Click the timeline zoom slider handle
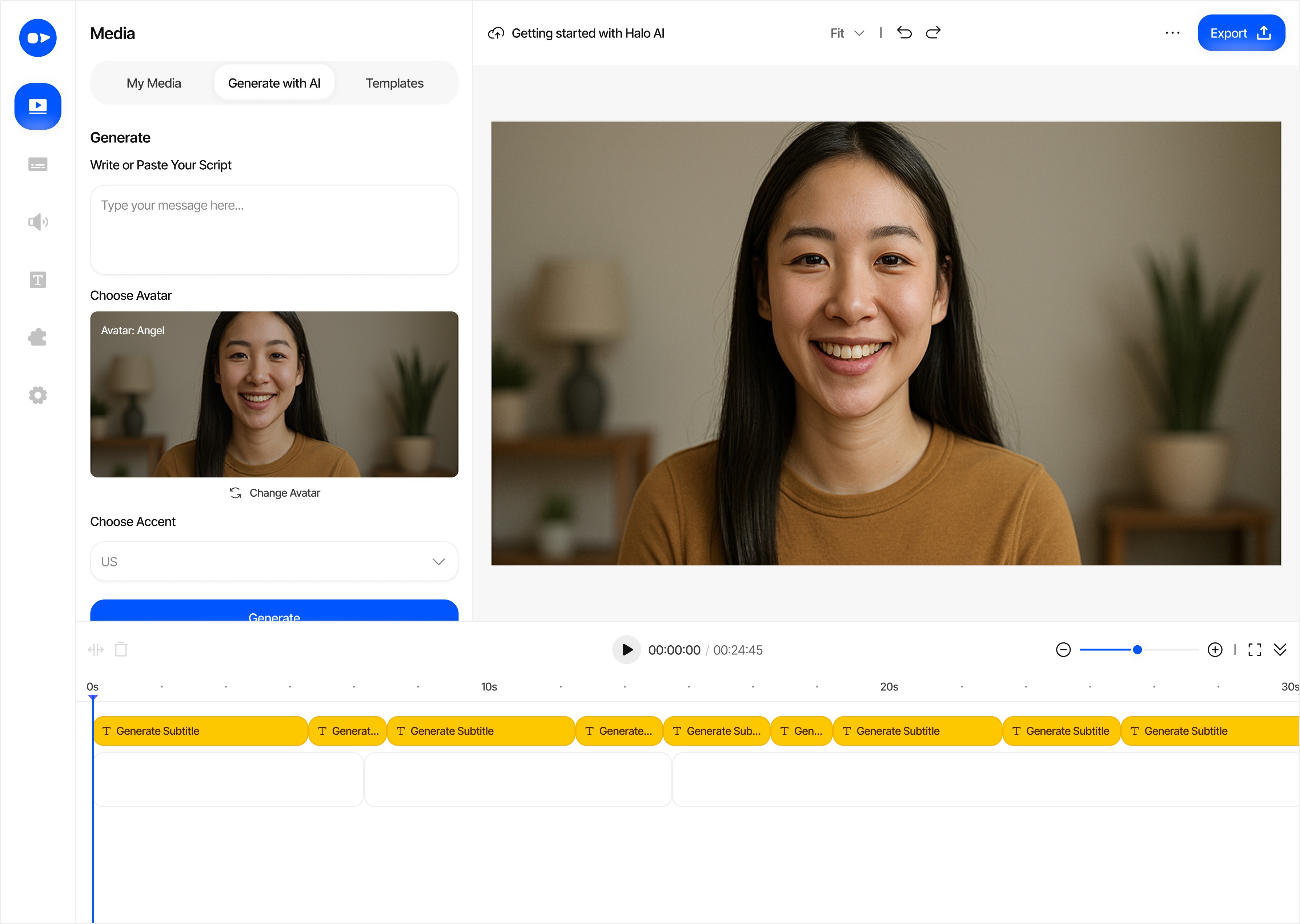This screenshot has width=1300, height=924. (x=1137, y=650)
